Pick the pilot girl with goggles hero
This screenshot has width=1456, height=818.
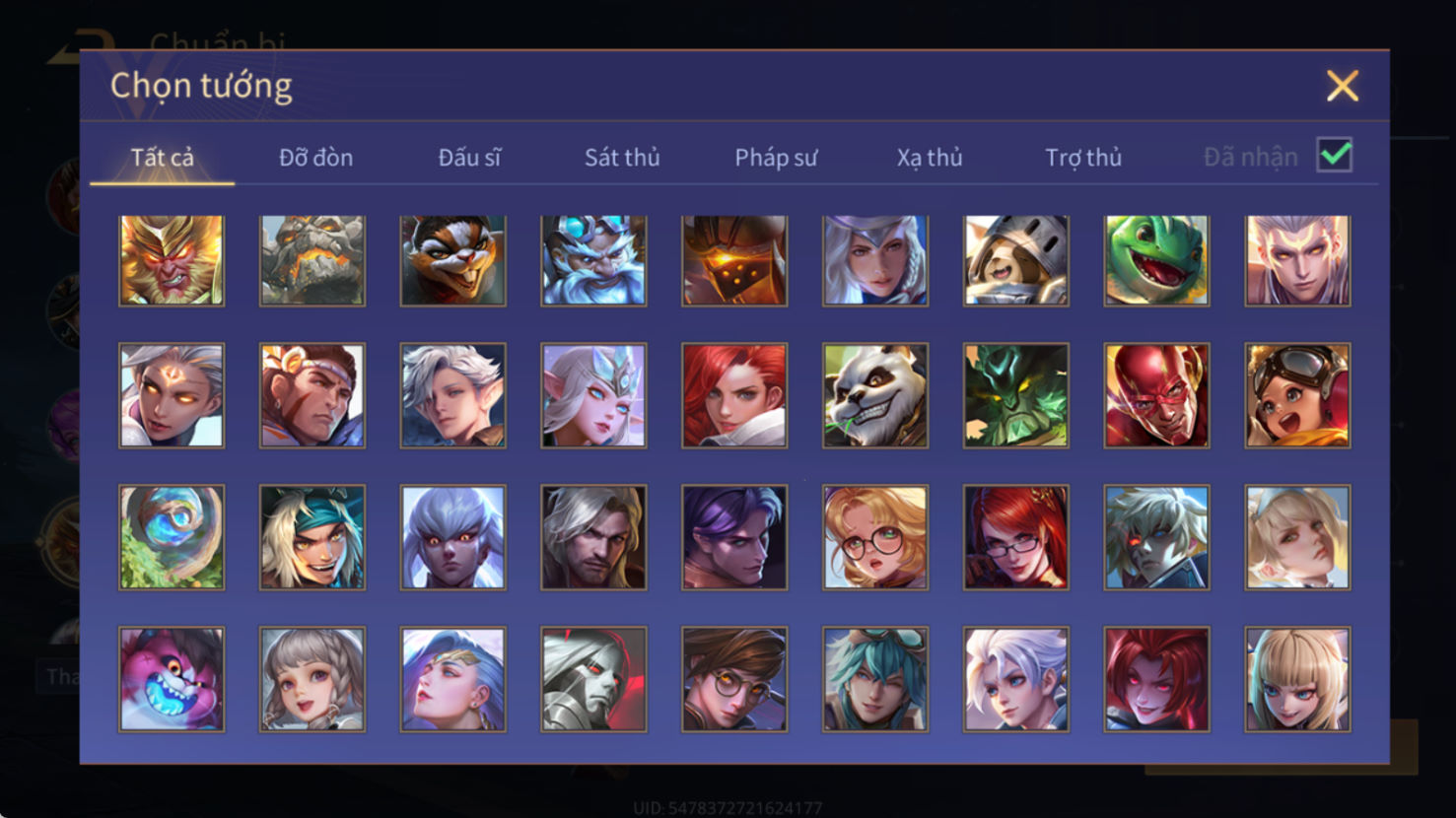coord(1297,395)
